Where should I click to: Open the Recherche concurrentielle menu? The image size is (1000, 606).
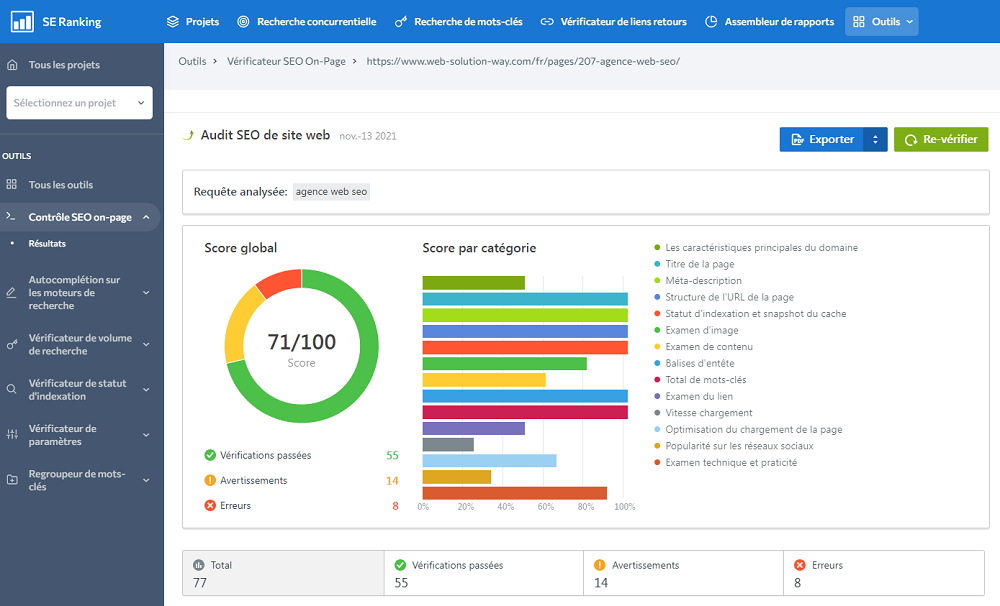pyautogui.click(x=306, y=21)
